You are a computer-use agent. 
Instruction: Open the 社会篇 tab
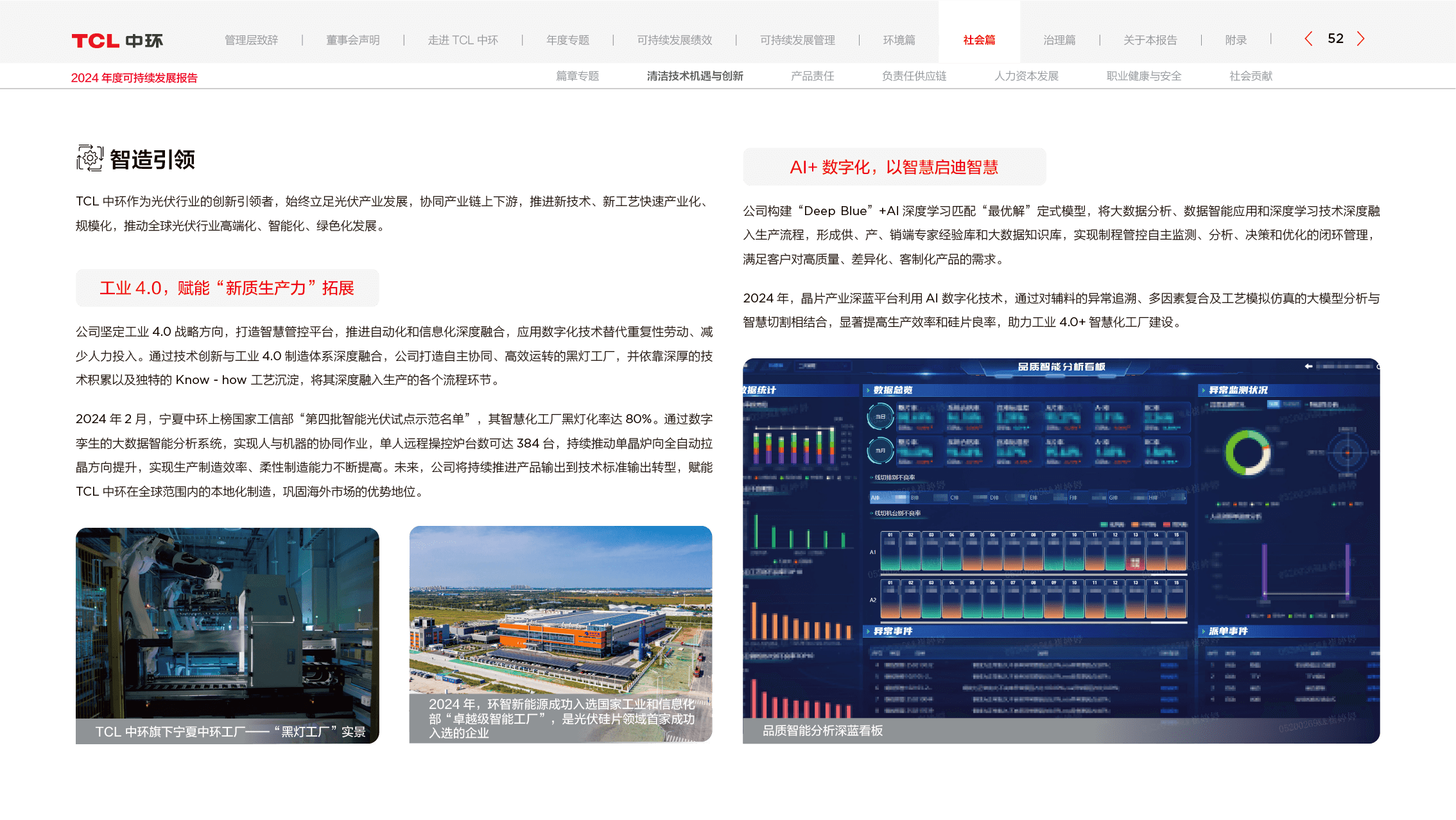click(979, 40)
